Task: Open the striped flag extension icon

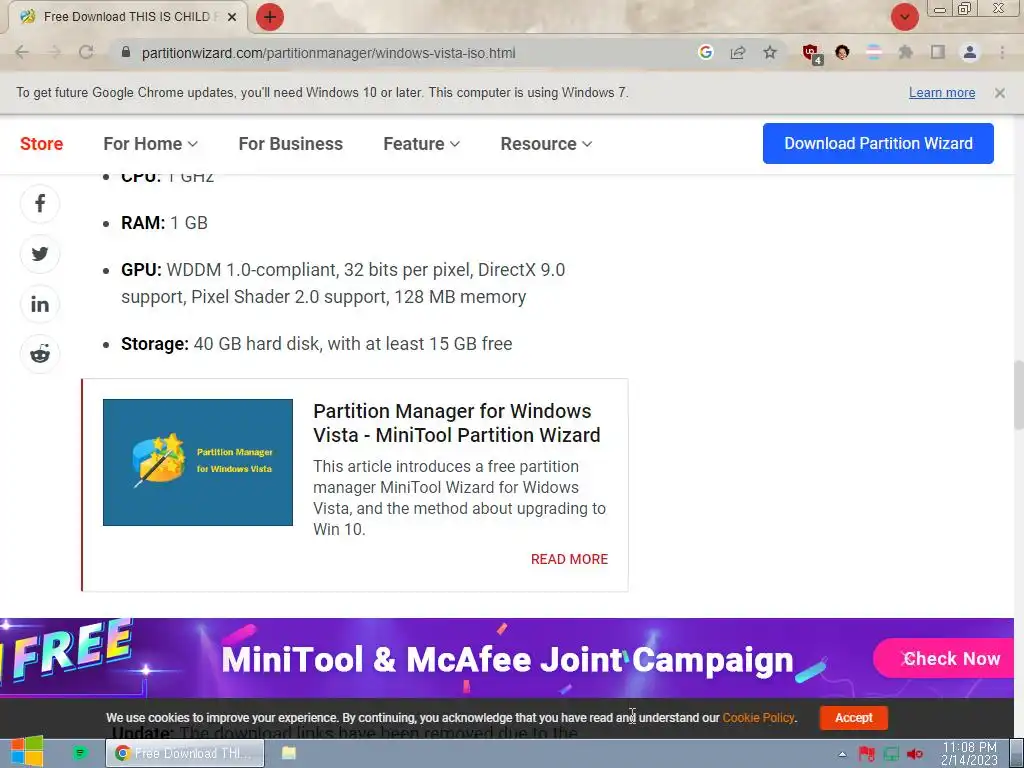Action: coord(874,52)
